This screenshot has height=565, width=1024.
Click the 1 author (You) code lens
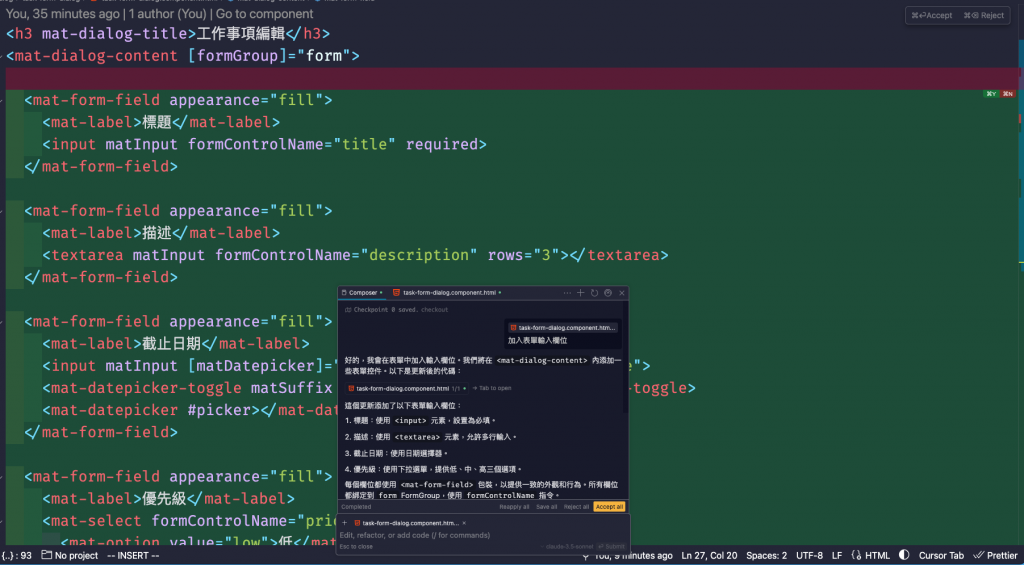point(170,14)
